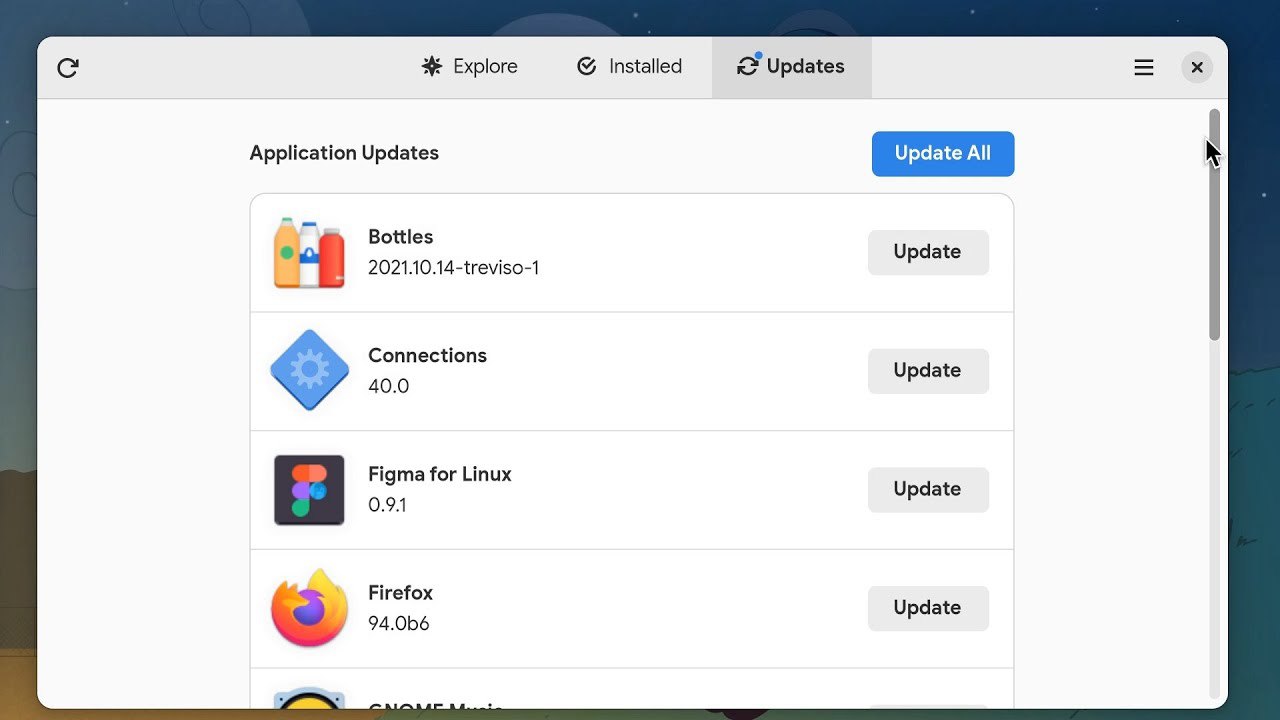Click version 2021.10.14-treviso-1 text
This screenshot has width=1280, height=720.
453,268
